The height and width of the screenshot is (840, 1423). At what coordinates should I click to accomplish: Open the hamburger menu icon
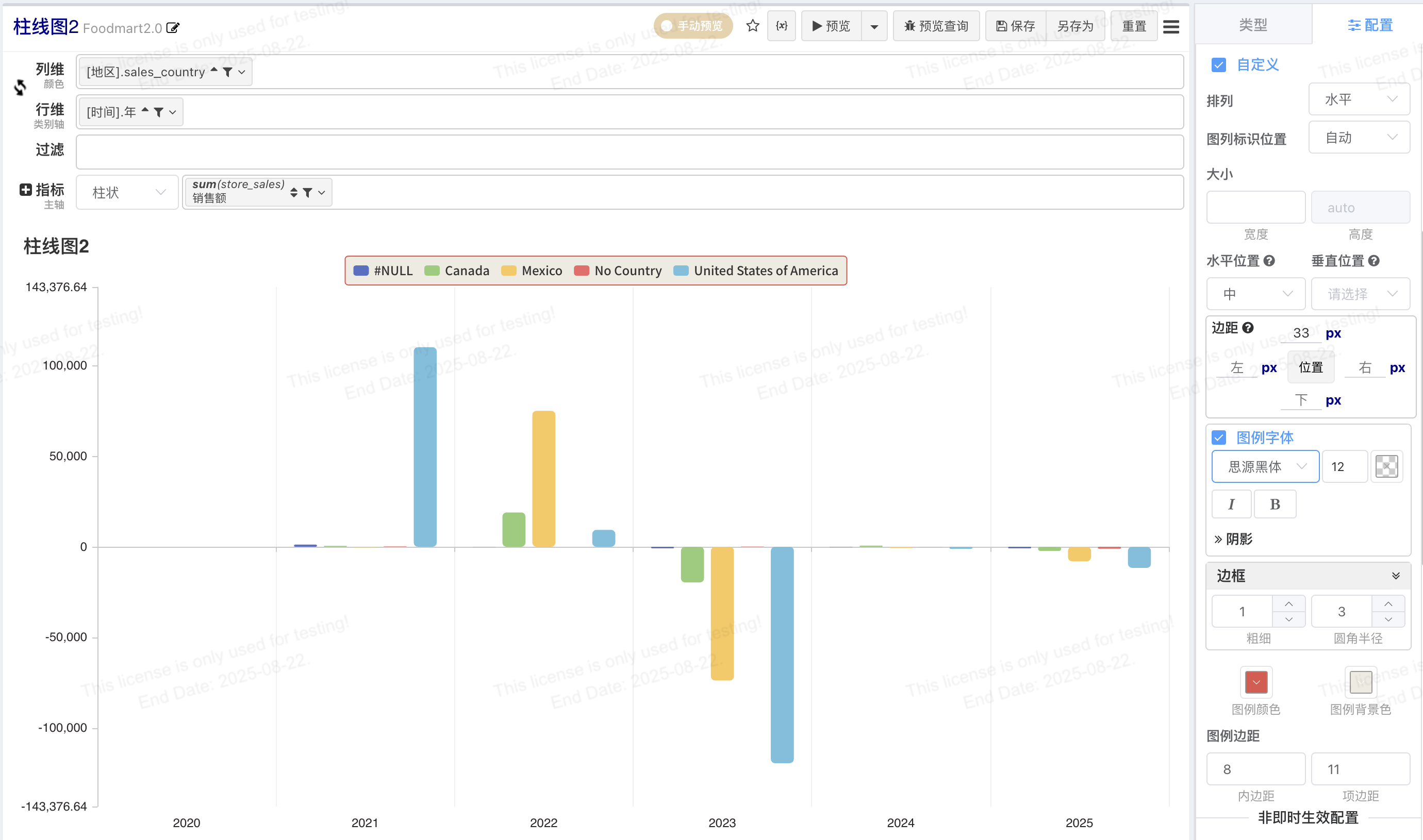1170,27
